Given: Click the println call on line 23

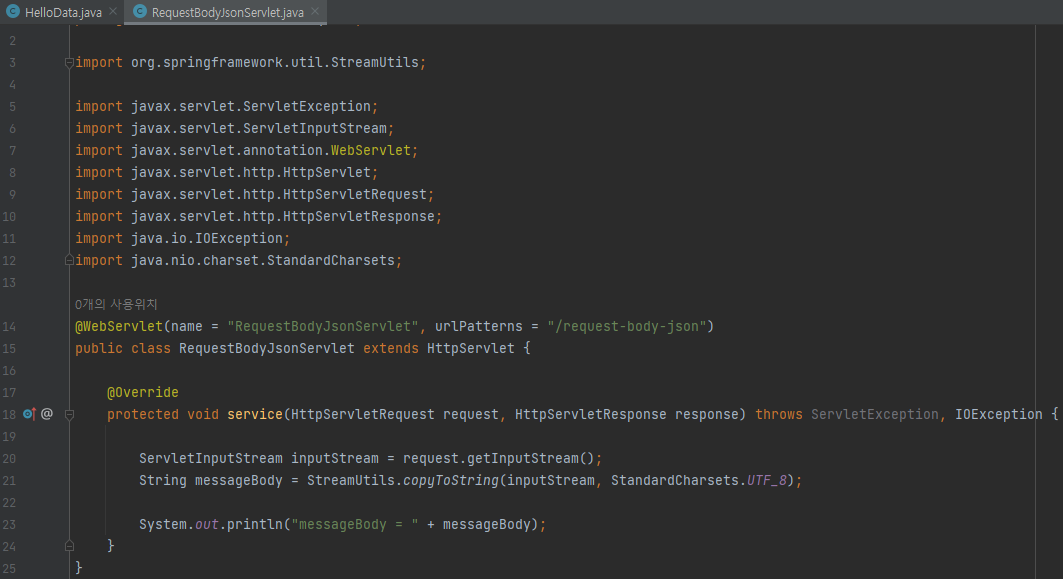Looking at the screenshot, I should tap(254, 525).
